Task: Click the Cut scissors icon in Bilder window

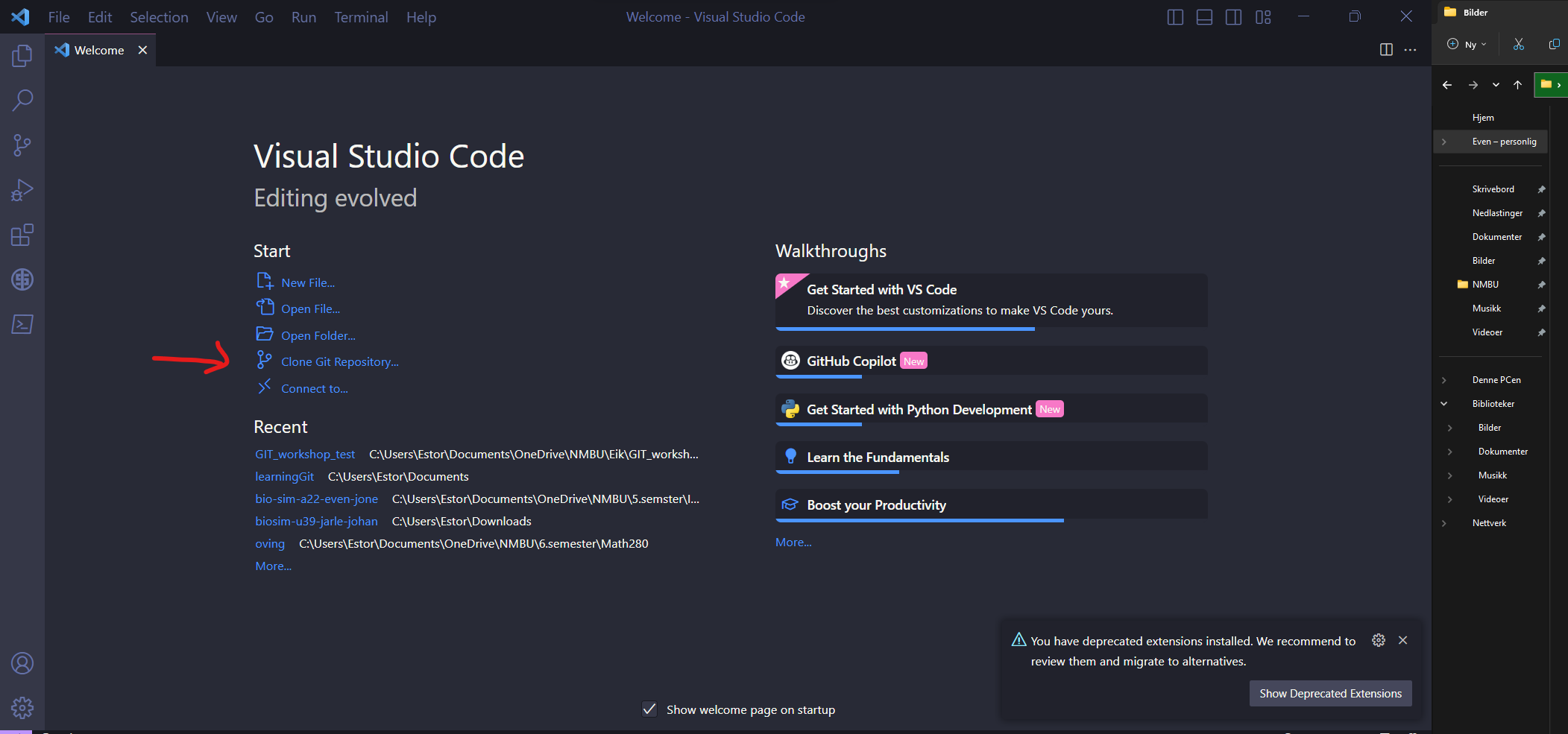Action: pos(1519,44)
